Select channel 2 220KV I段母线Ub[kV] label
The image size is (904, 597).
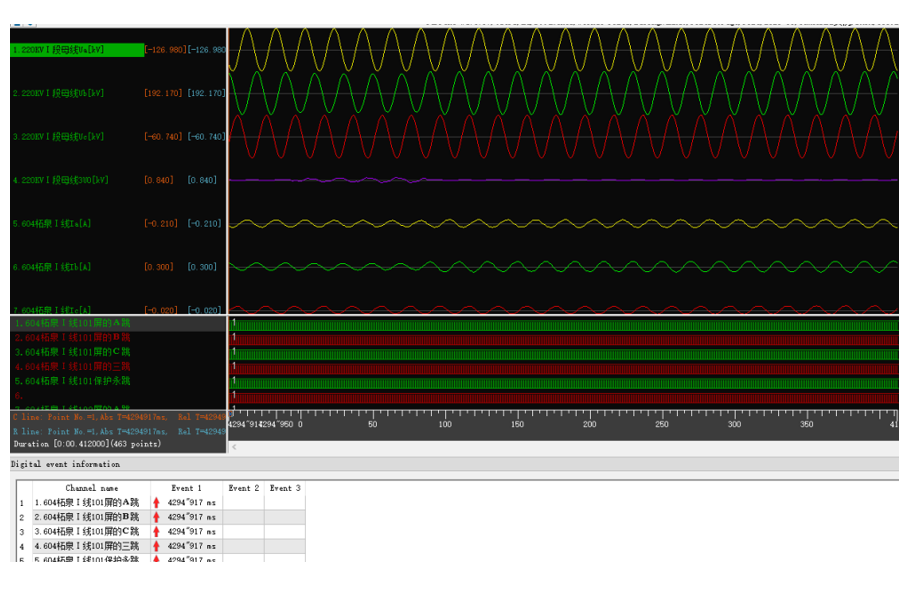pos(58,93)
